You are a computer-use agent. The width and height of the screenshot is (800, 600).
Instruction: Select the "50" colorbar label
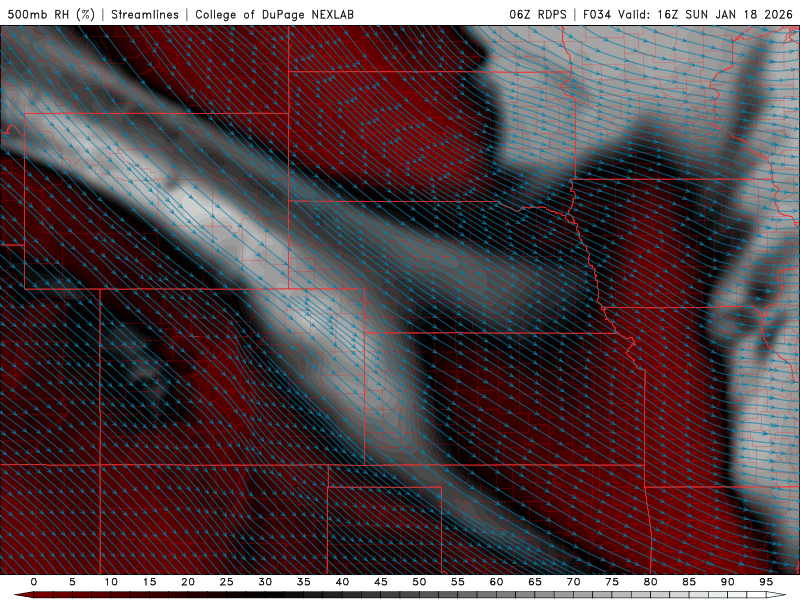(x=419, y=582)
